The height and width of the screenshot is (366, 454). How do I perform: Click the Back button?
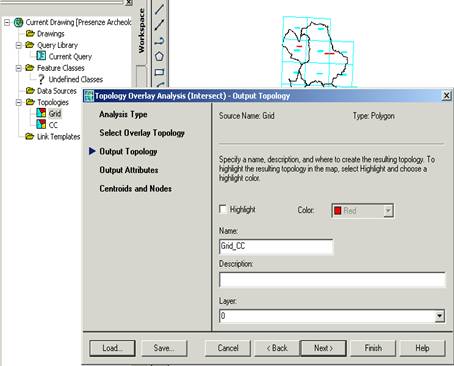277,348
